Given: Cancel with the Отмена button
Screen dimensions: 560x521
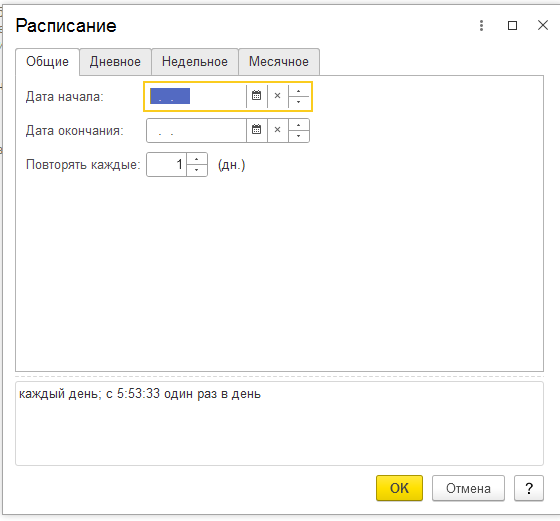Looking at the screenshot, I should coord(468,488).
